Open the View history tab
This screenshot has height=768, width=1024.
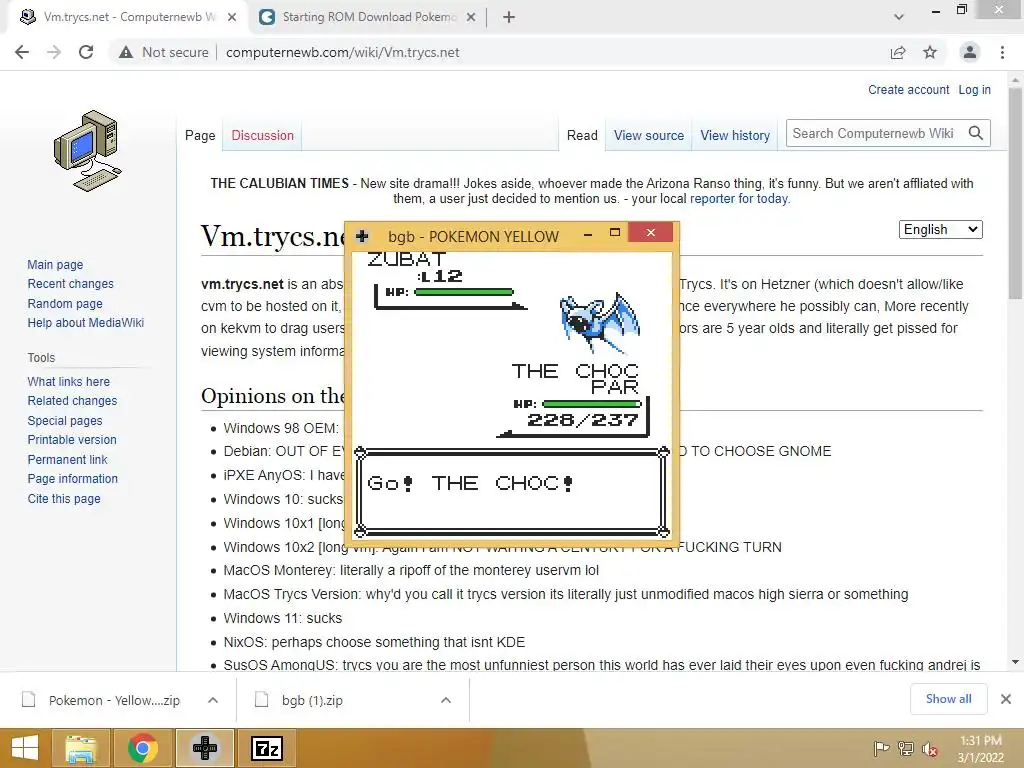tap(735, 135)
